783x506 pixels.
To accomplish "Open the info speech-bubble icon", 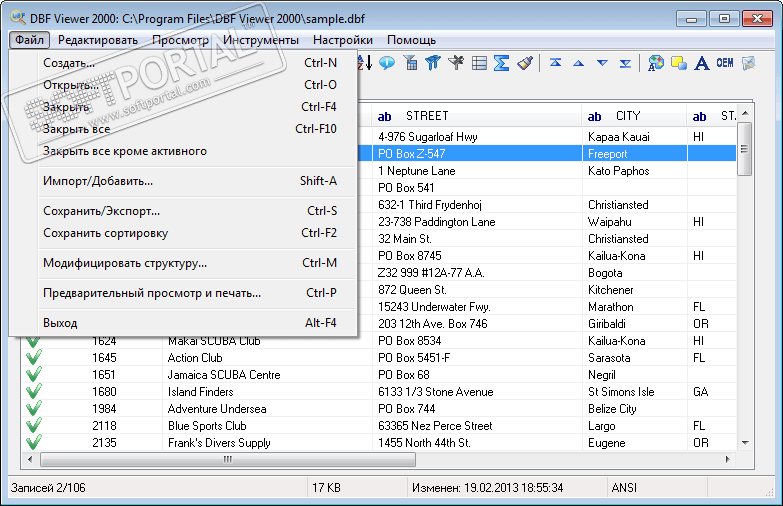I will pos(387,63).
